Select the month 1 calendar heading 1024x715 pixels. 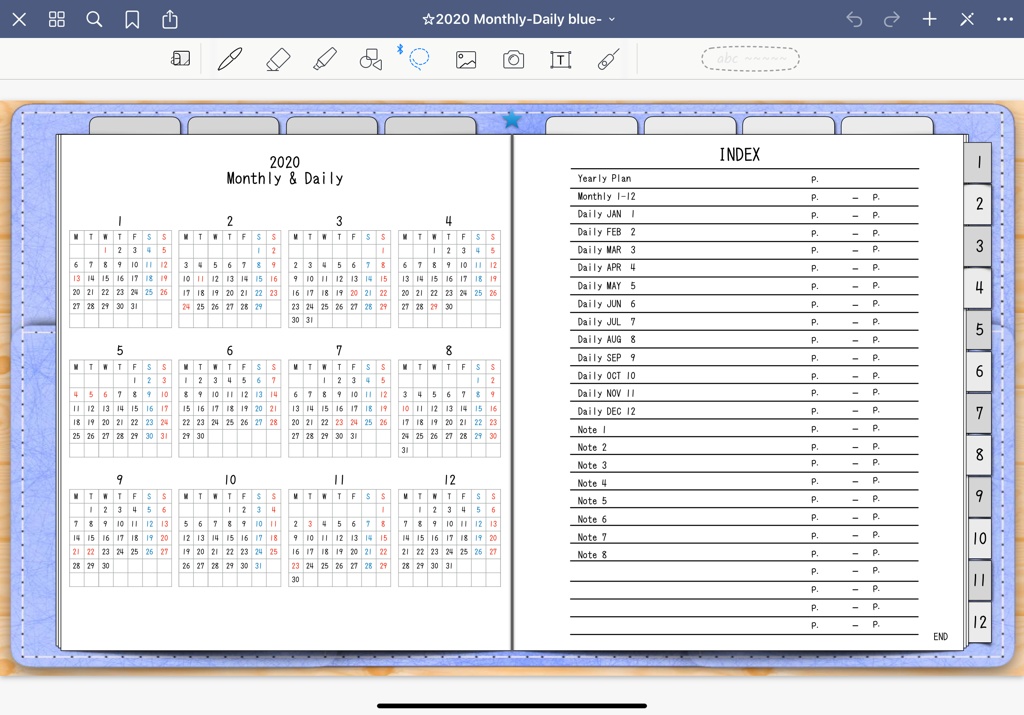[120, 221]
